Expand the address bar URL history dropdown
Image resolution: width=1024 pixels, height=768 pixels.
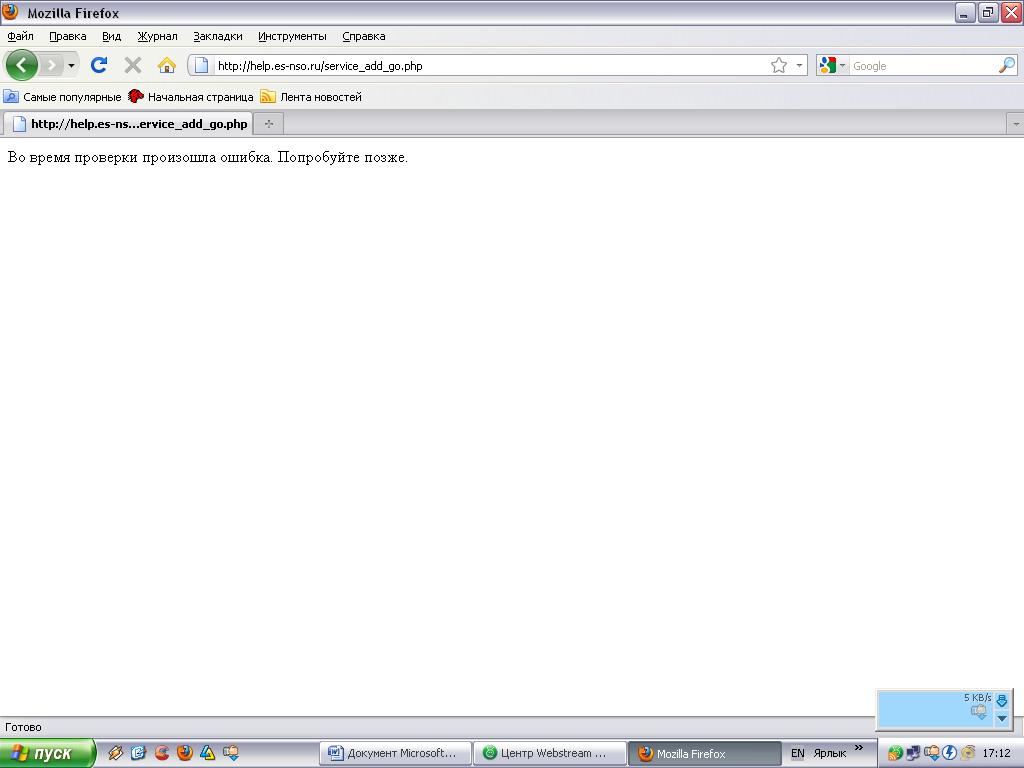pyautogui.click(x=799, y=65)
